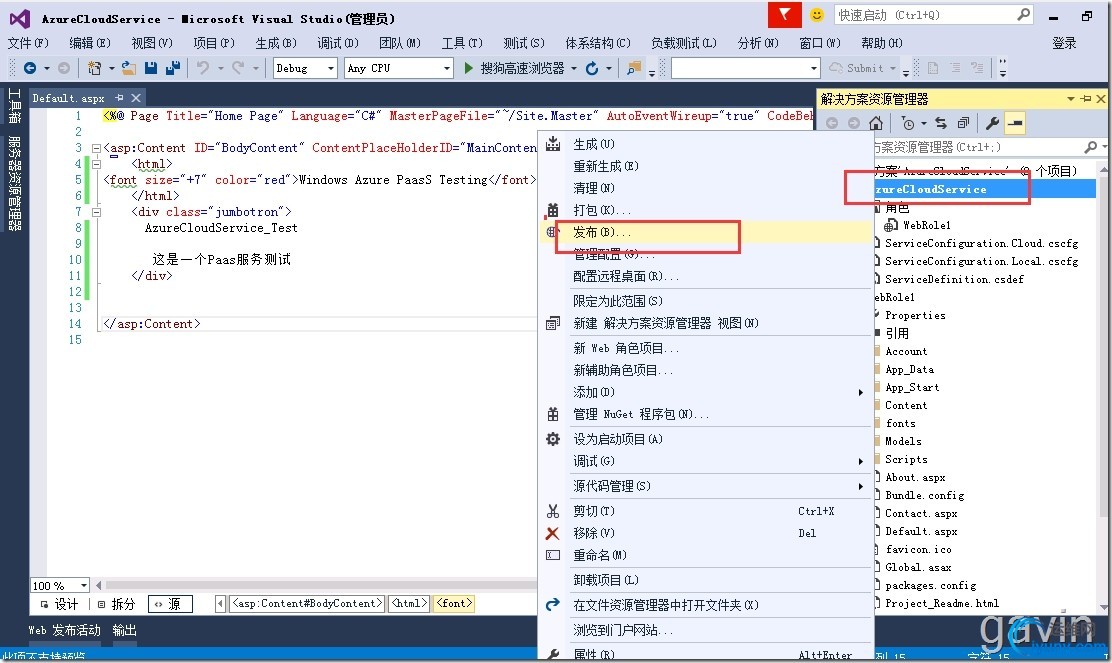Click the quick launch input field
The height and width of the screenshot is (663, 1112).
(923, 15)
